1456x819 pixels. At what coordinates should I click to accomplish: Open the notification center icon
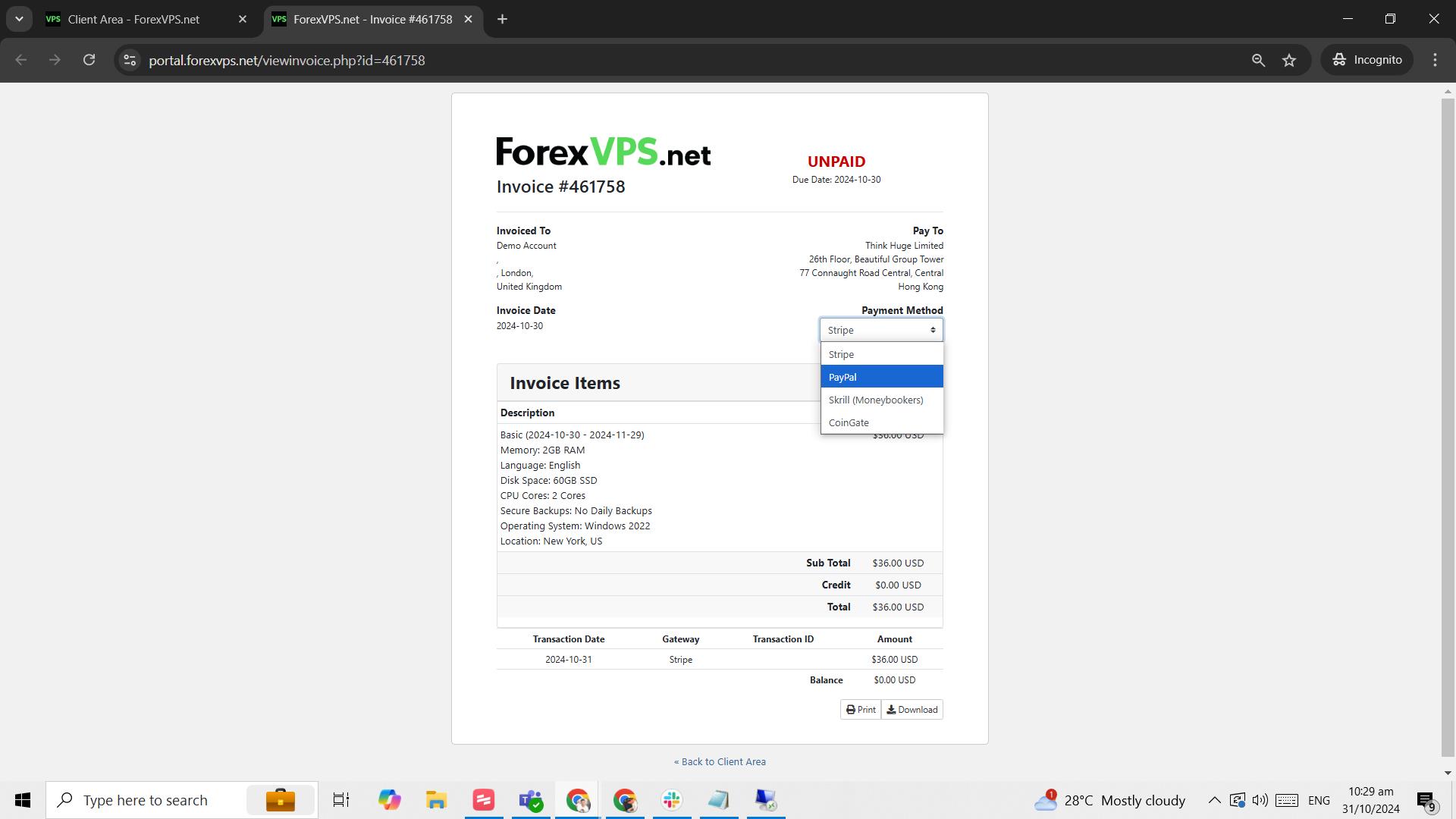point(1426,800)
